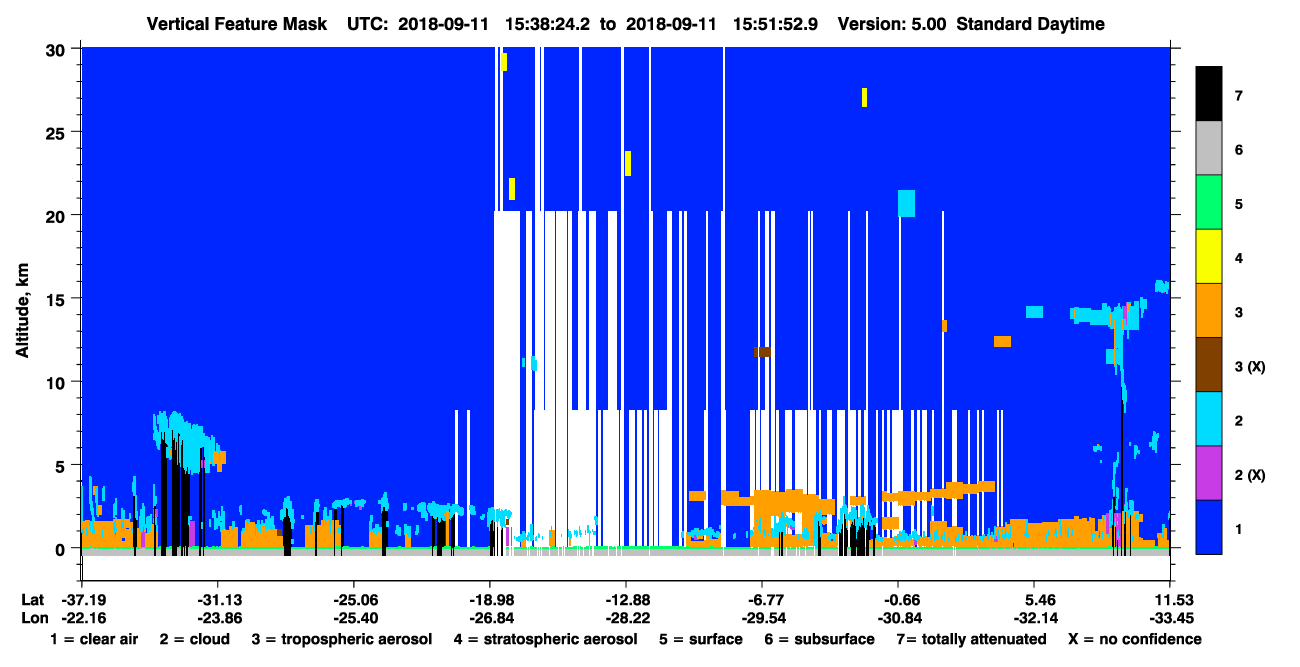
Task: Click the orange legend swatch for class 3
Action: click(1209, 311)
